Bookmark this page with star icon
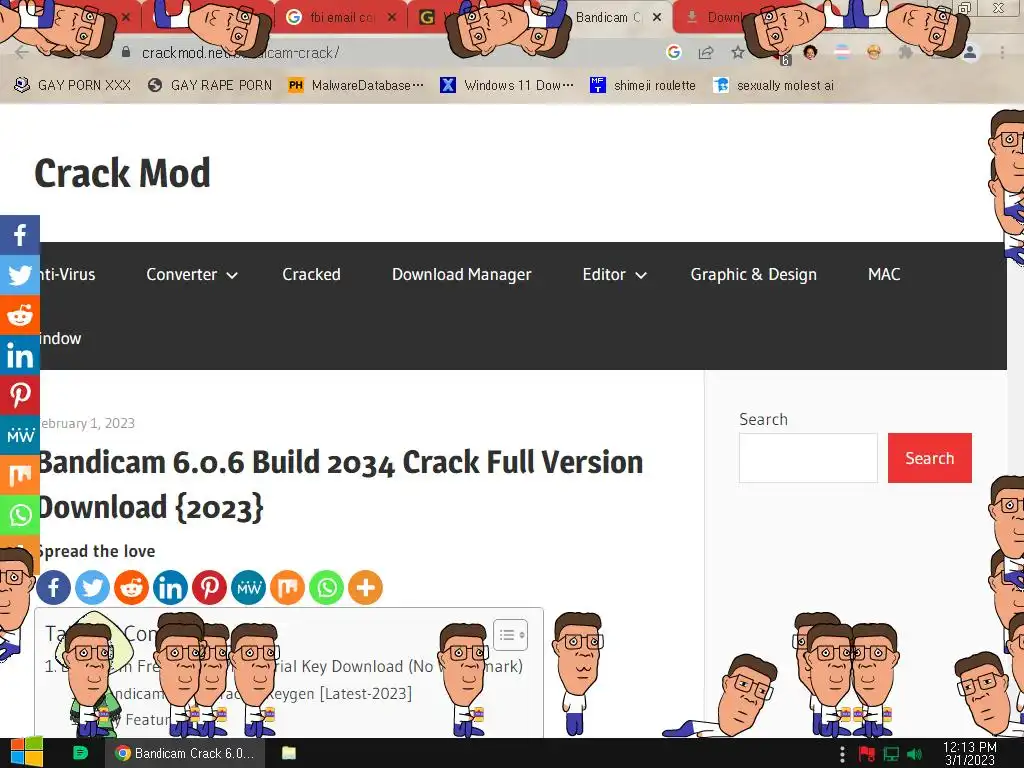Screen dimensions: 1024x768 coord(737,53)
